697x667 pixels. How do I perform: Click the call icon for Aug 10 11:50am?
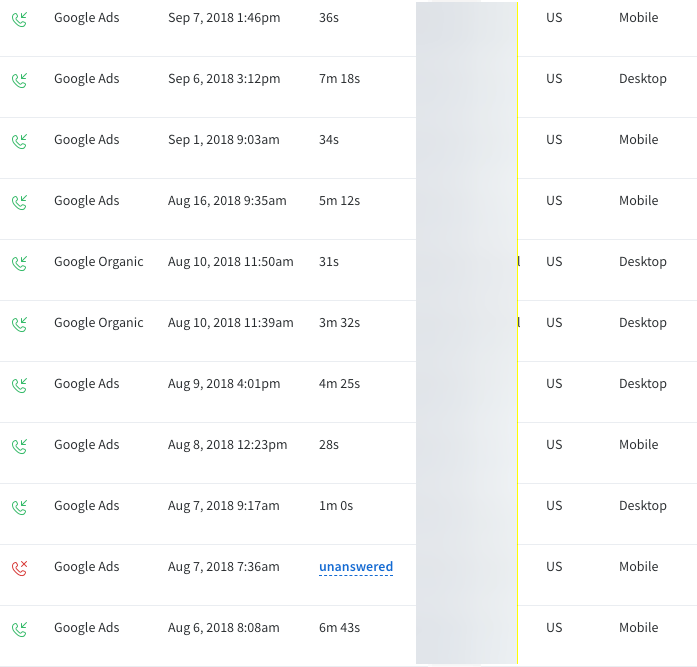click(x=19, y=263)
